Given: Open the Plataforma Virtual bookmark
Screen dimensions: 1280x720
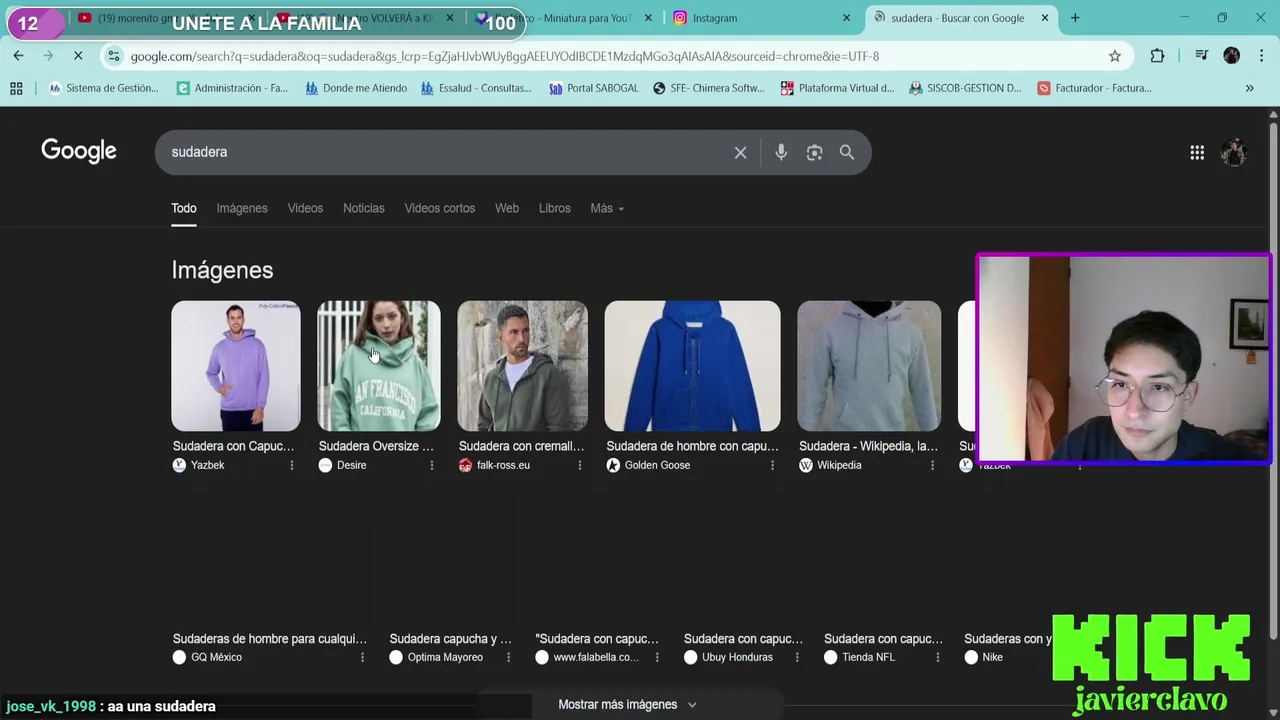Looking at the screenshot, I should (837, 88).
